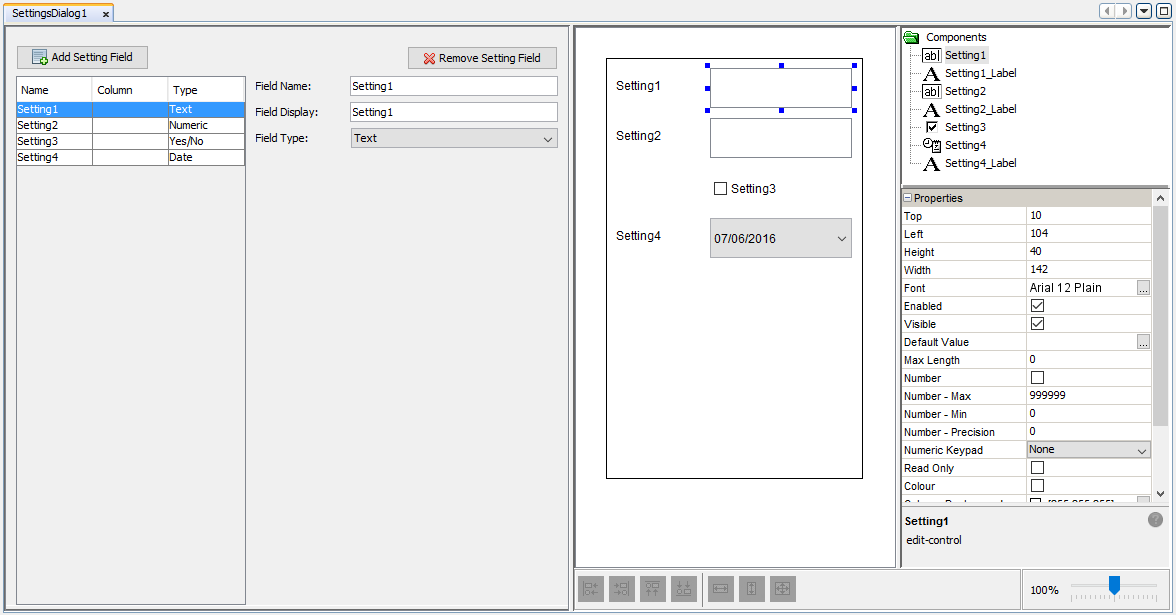This screenshot has width=1176, height=615.
Task: Select Setting4_Label in the Components tree
Action: tap(980, 163)
